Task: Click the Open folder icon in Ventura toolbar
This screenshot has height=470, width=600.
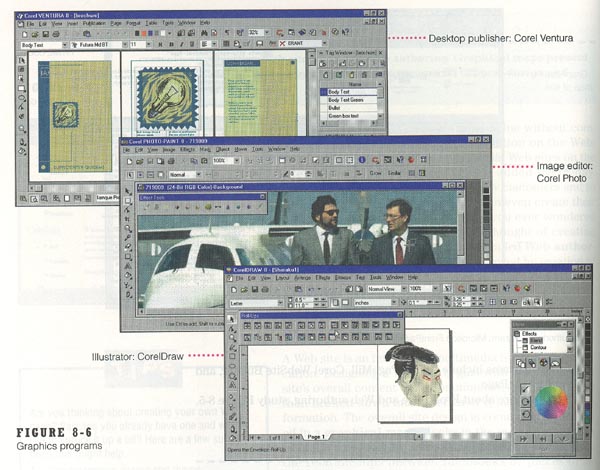Action: [x=34, y=34]
